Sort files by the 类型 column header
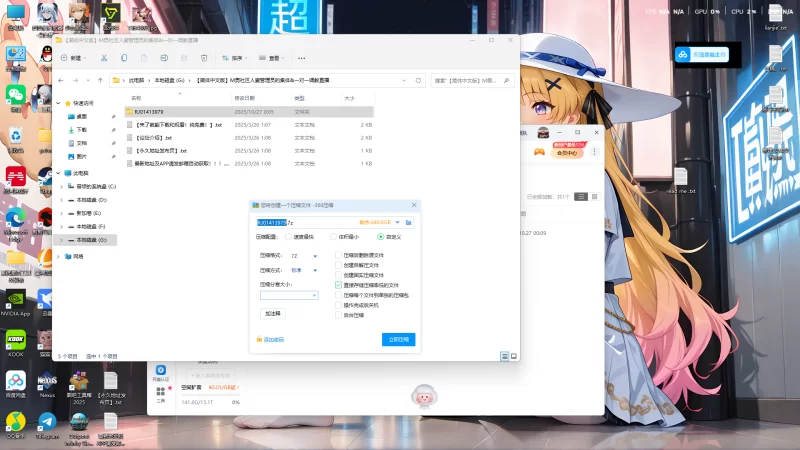 click(x=316, y=98)
